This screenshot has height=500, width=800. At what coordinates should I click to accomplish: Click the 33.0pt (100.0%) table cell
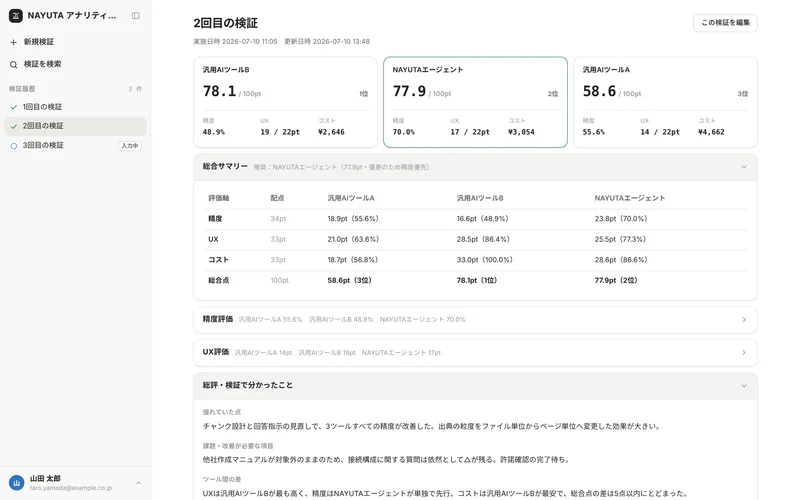pos(485,260)
